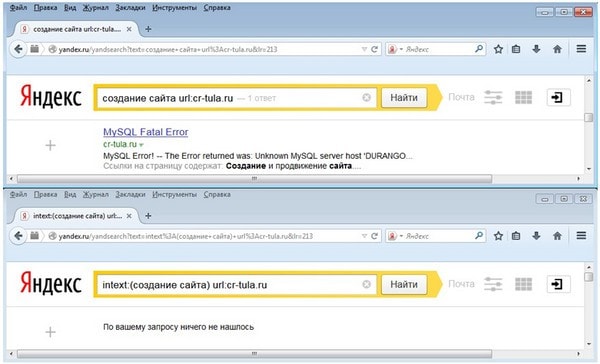The image size is (600, 364).
Task: Open Вид menu in bottom browser window
Action: pos(70,194)
